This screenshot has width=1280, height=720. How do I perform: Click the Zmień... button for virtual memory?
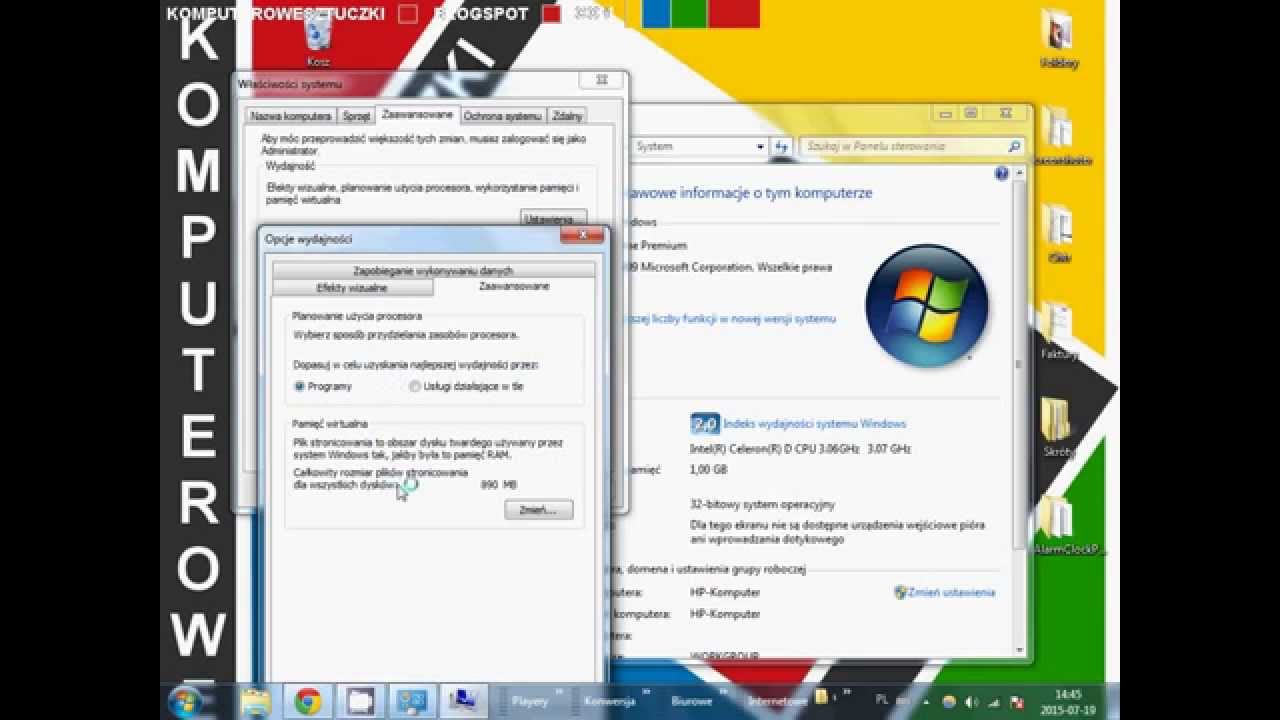tap(538, 510)
